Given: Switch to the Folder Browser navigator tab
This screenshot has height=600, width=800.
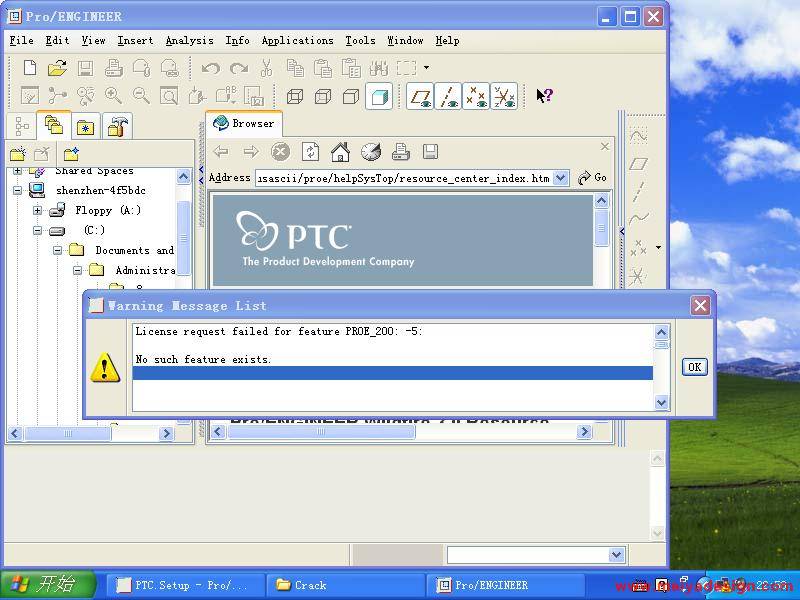Looking at the screenshot, I should click(x=54, y=125).
